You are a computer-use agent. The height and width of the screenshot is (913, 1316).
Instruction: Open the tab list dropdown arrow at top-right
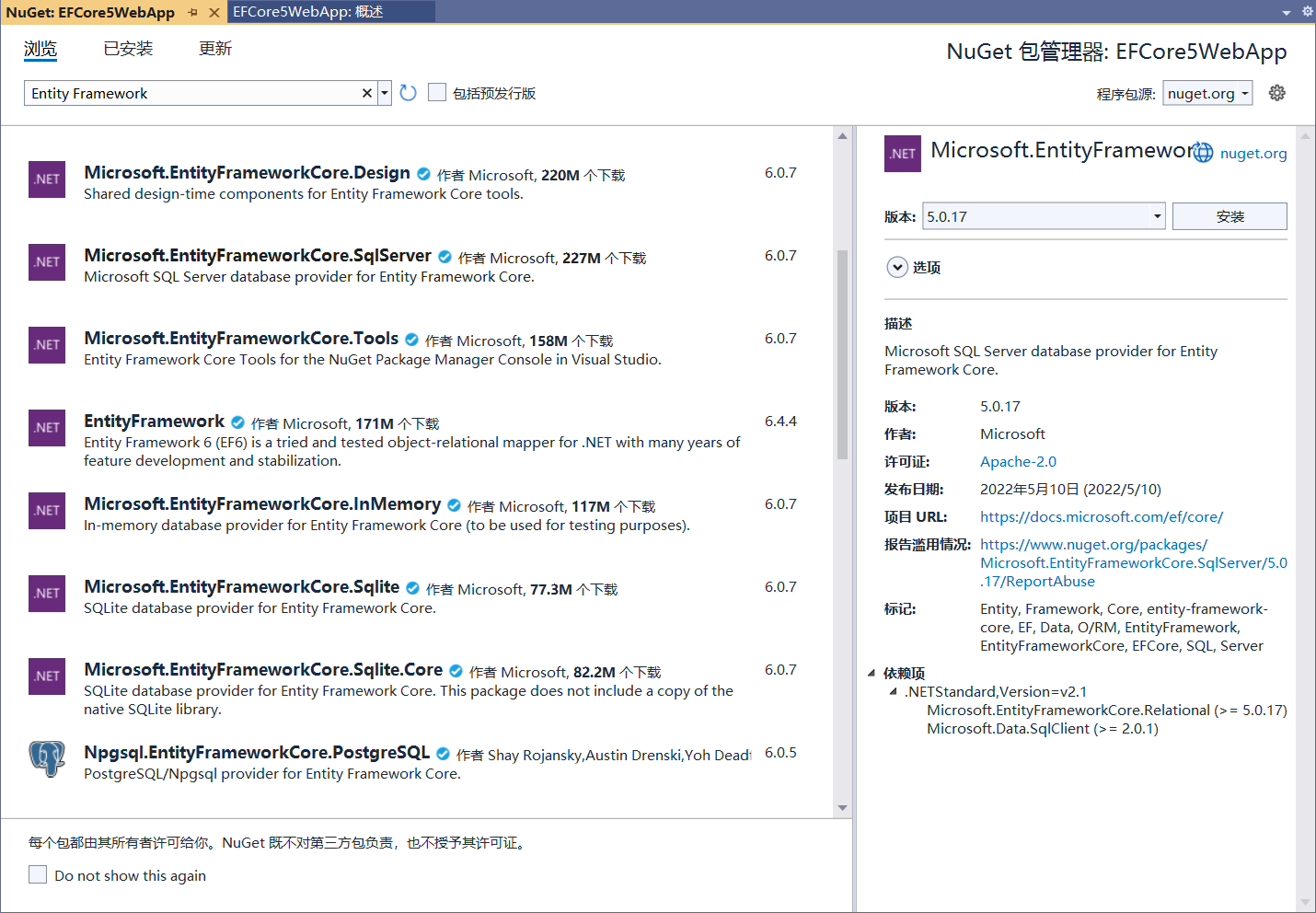[x=1287, y=13]
